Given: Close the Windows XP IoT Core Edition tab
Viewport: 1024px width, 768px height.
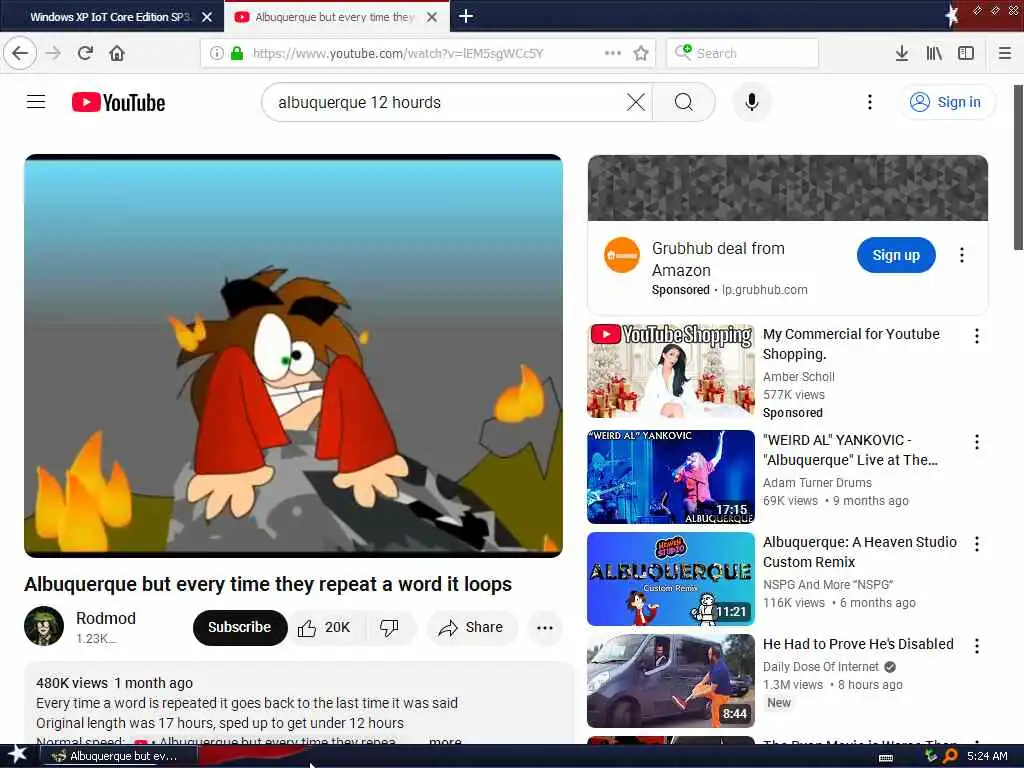Looking at the screenshot, I should pos(207,17).
